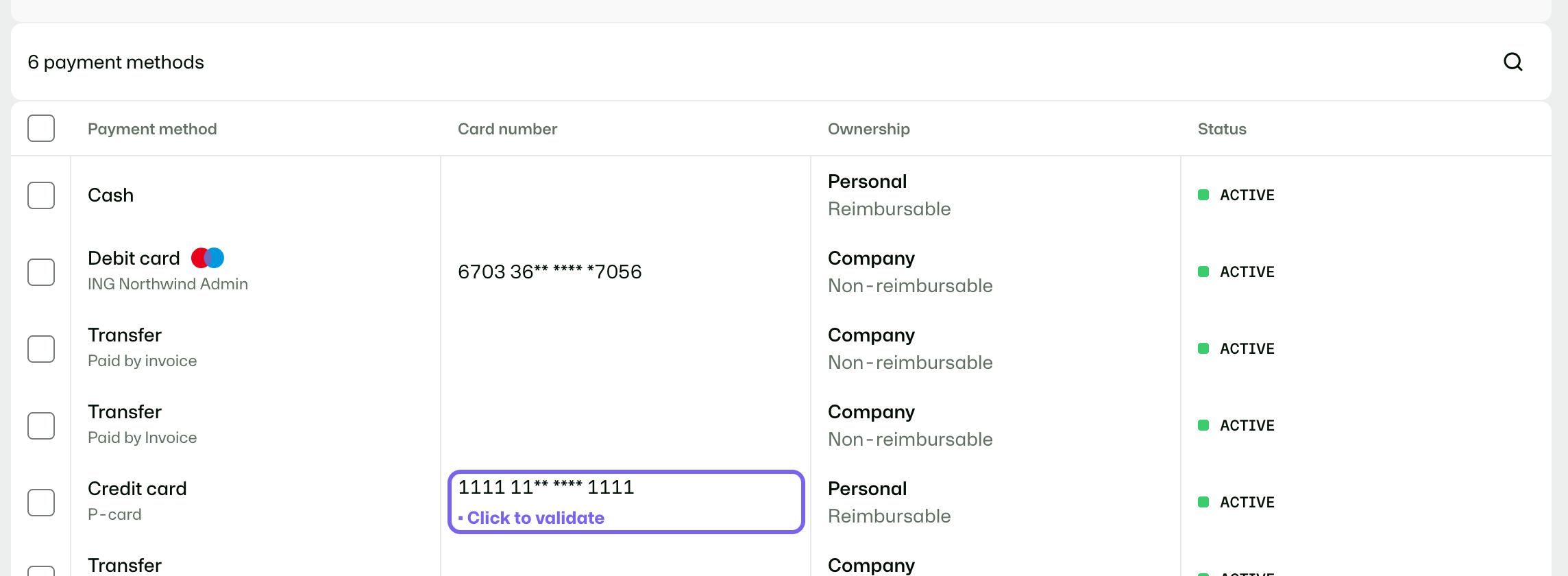Screen dimensions: 1568x576
Task: Tick the checkbox for the Cash row
Action: click(41, 195)
